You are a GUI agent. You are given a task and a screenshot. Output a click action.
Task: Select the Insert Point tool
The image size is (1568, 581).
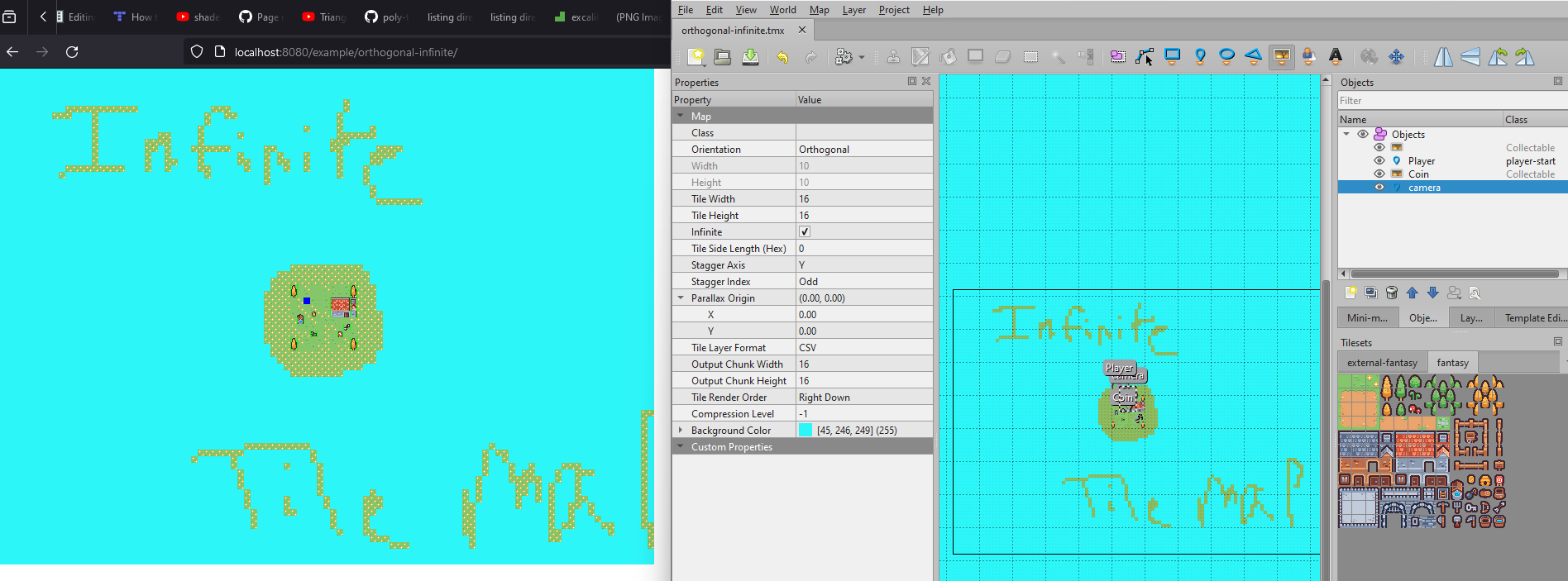[1200, 56]
